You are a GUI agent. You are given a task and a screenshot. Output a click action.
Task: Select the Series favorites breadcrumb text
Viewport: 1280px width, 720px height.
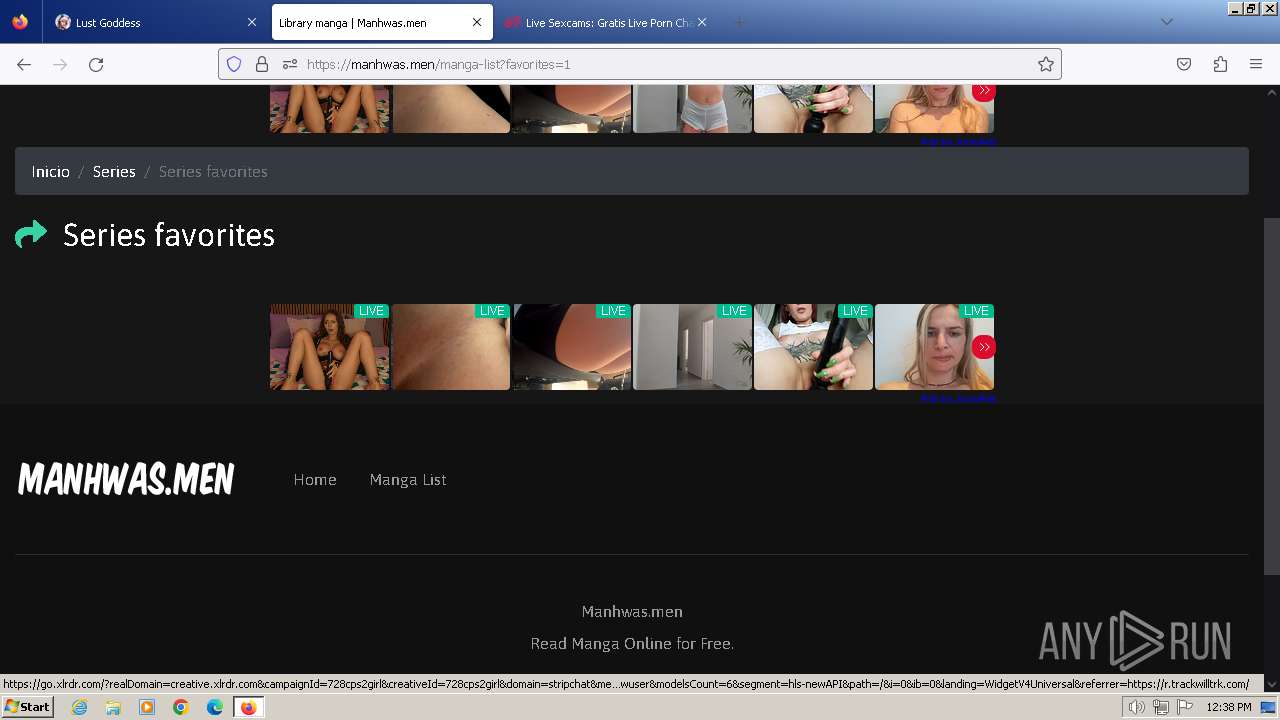[213, 172]
